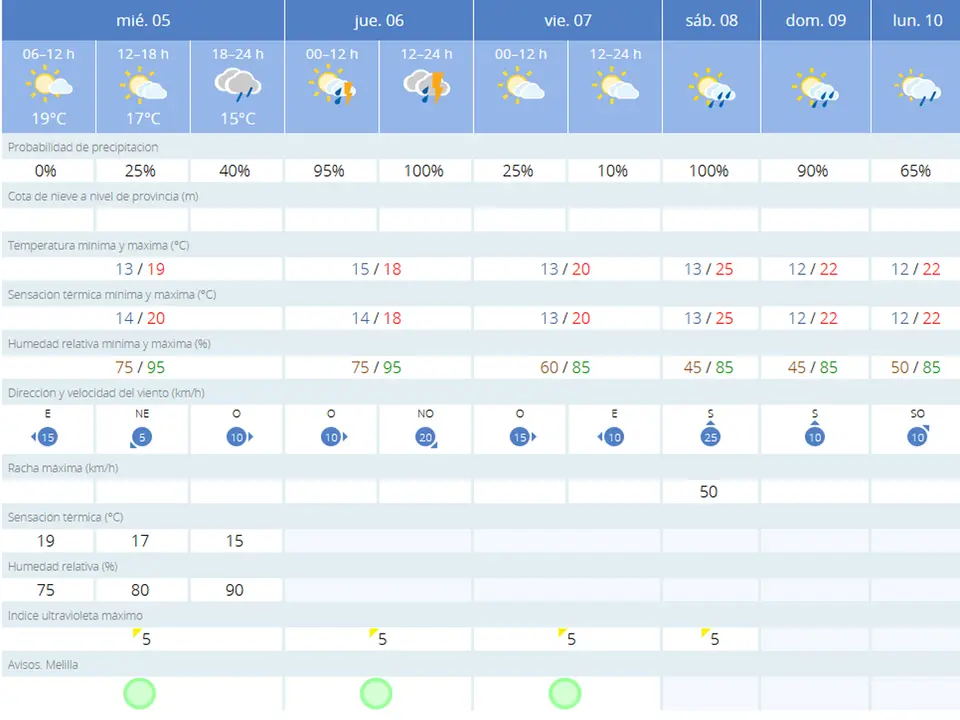The height and width of the screenshot is (720, 960).
Task: Click the green warning circle for jue. 06
Action: [x=376, y=693]
